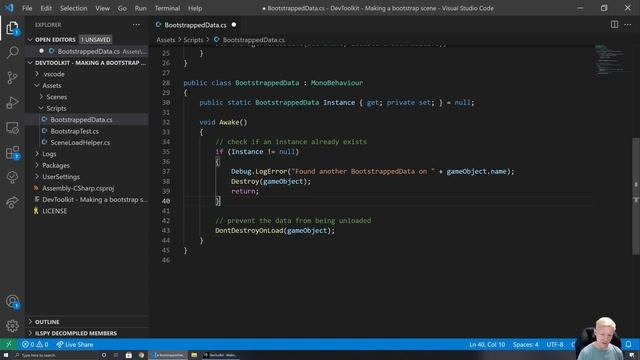This screenshot has width=640, height=360.
Task: Open the Selection menu
Action: click(73, 8)
